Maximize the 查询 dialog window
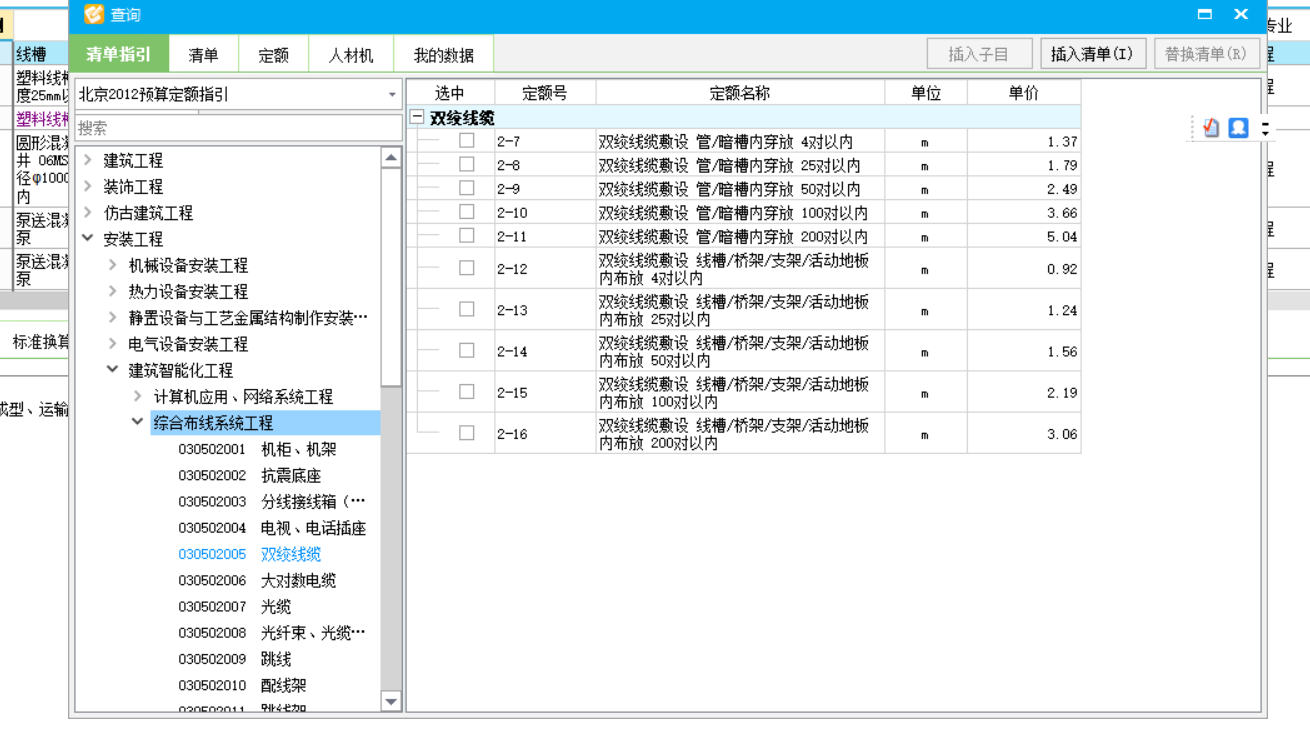This screenshot has height=756, width=1310. tap(1205, 14)
